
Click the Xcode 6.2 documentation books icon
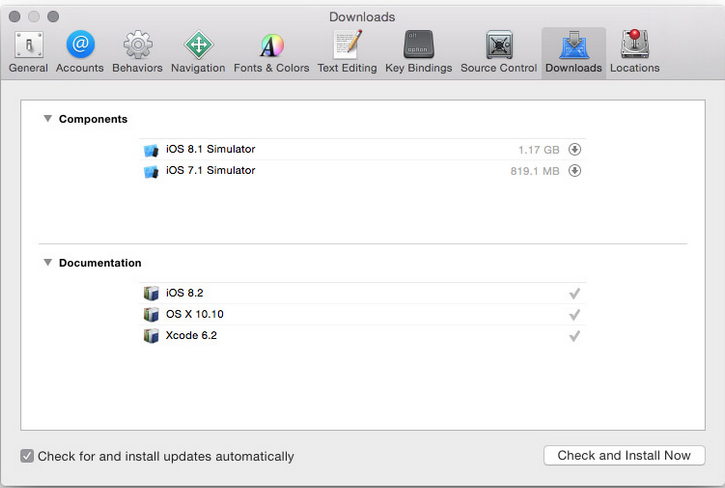[151, 336]
